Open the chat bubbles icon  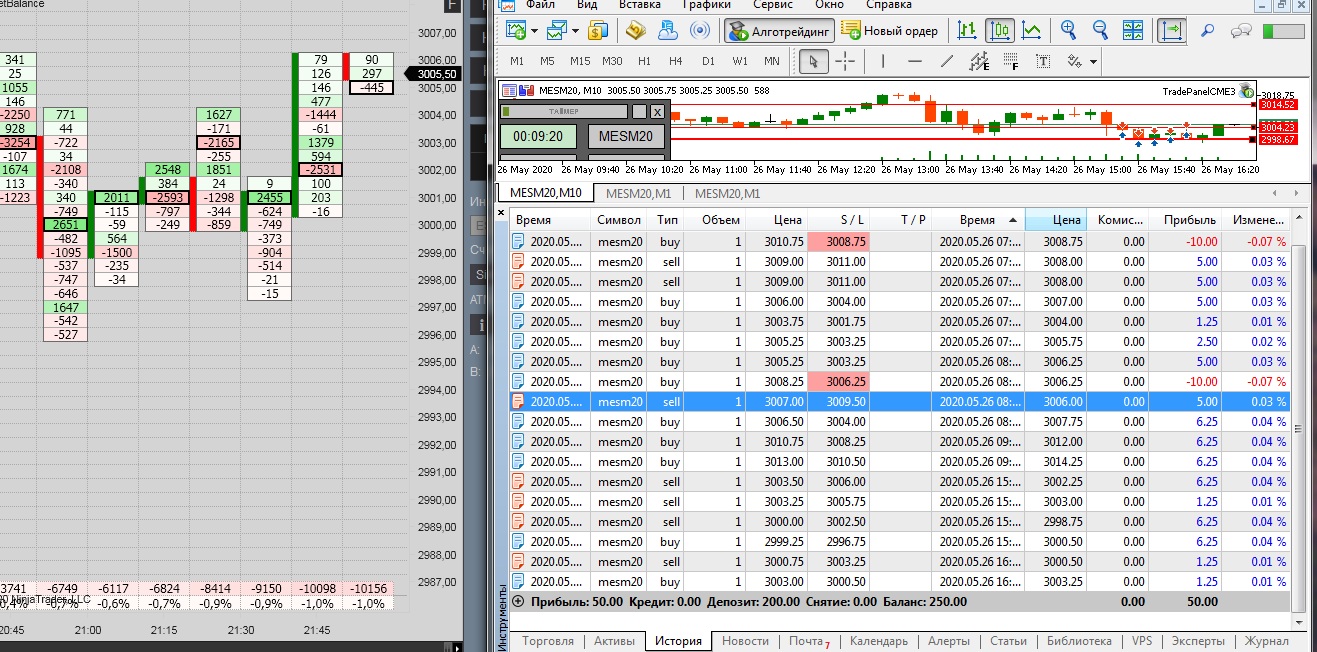click(x=1242, y=30)
